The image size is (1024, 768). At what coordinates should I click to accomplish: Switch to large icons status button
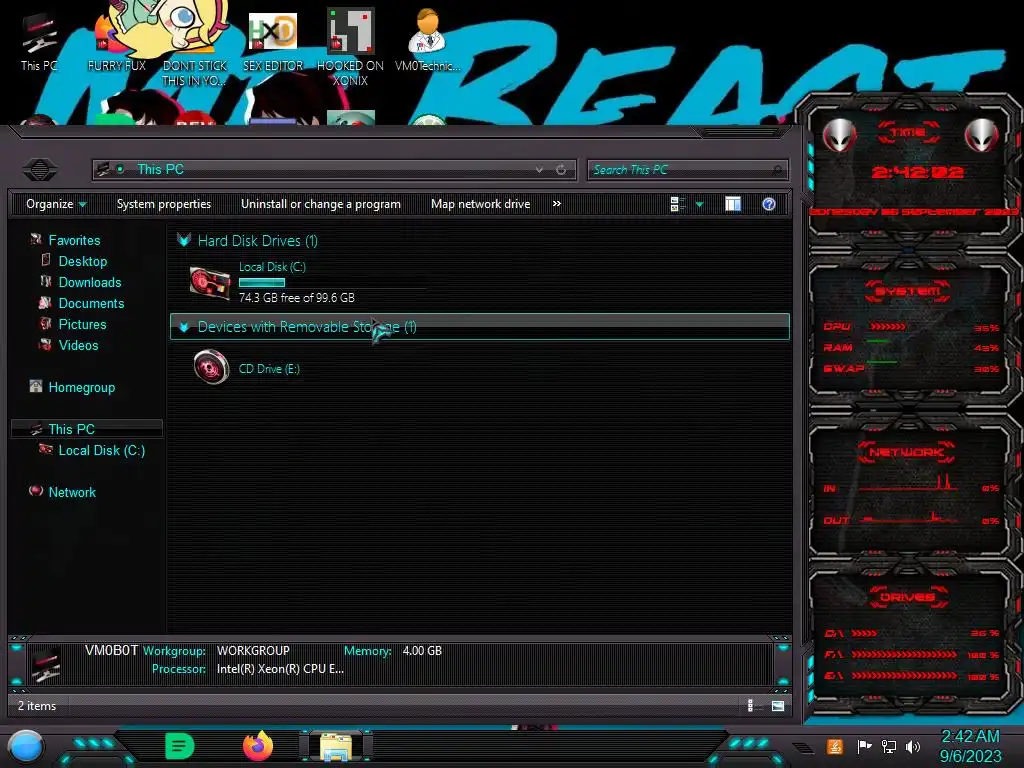click(x=777, y=705)
